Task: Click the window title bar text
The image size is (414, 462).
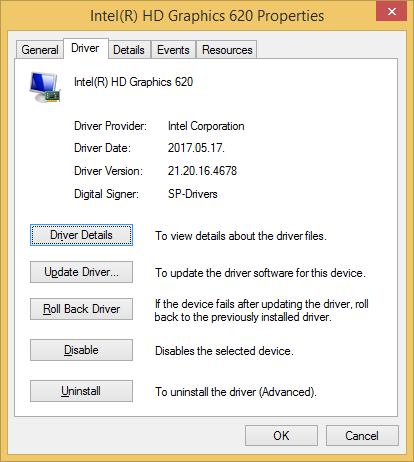Action: pyautogui.click(x=207, y=16)
